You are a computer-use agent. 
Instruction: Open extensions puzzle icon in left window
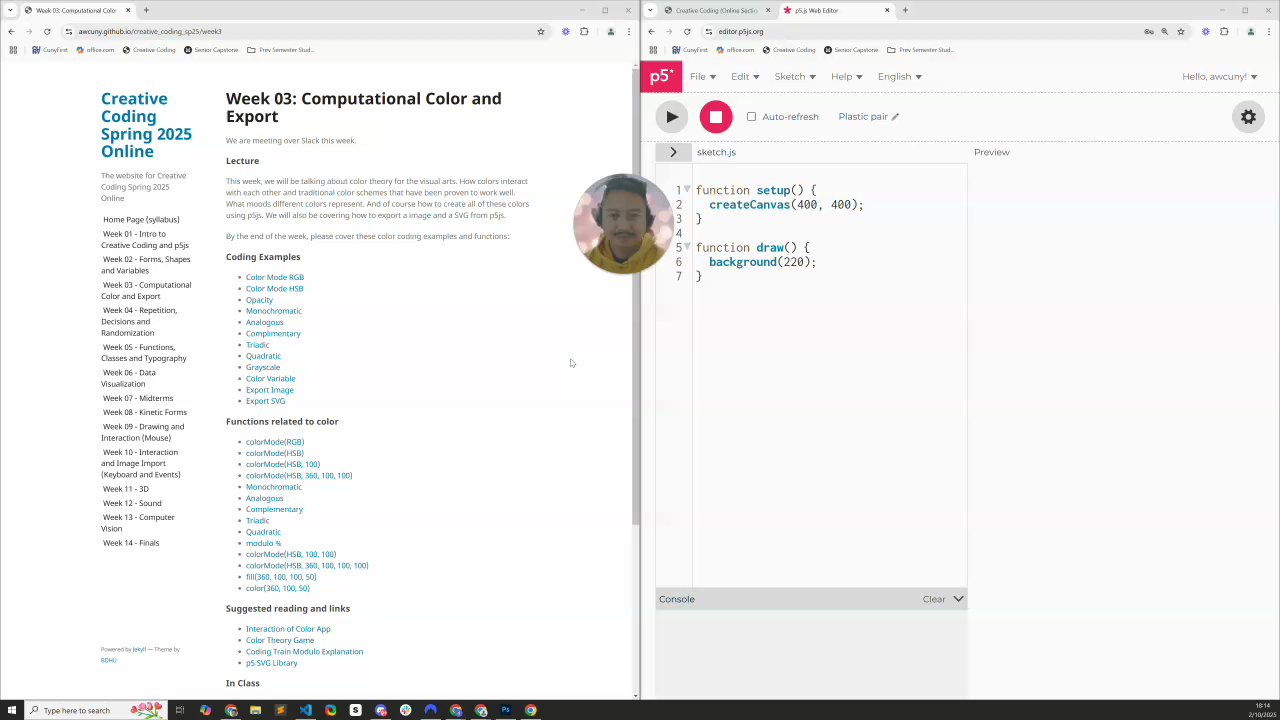pyautogui.click(x=584, y=31)
